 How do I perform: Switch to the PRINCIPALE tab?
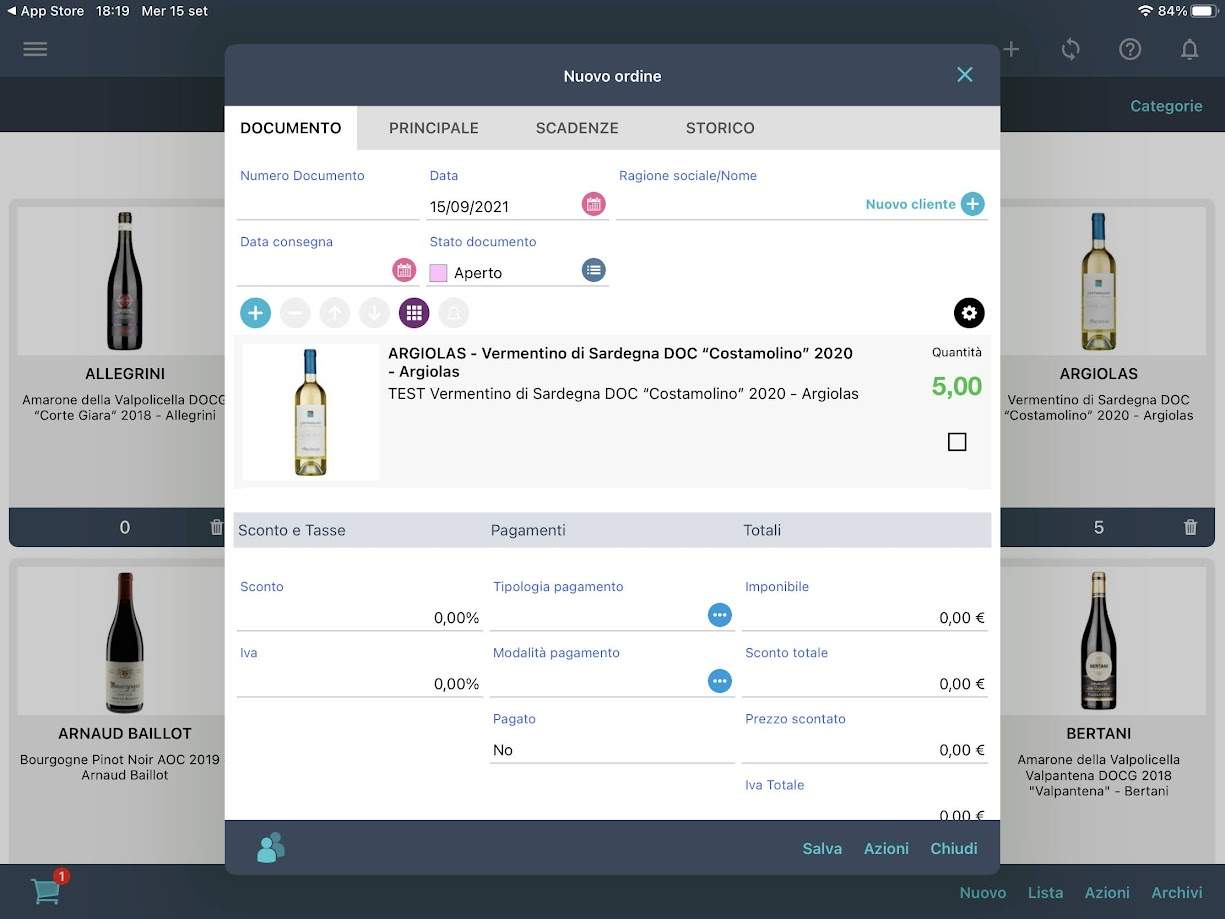click(433, 128)
